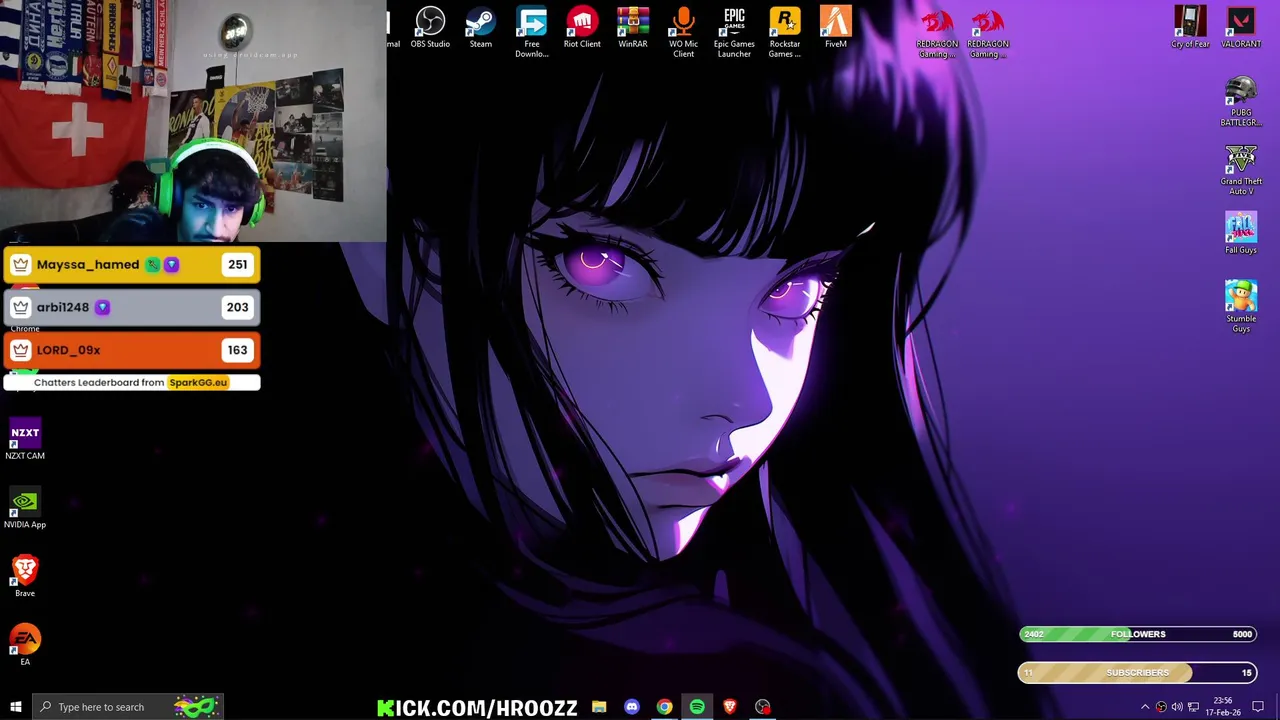Select the arbi1248 leaderboard entry

(x=132, y=307)
